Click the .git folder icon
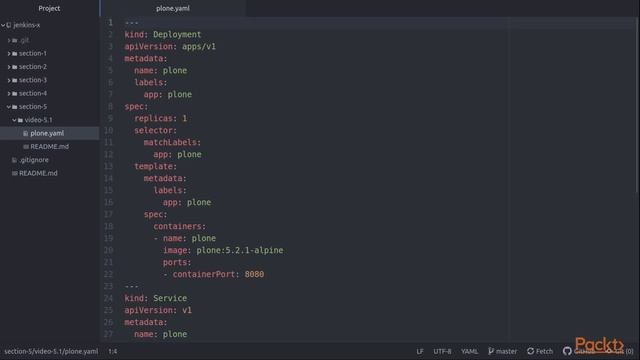The image size is (640, 360). pos(15,40)
